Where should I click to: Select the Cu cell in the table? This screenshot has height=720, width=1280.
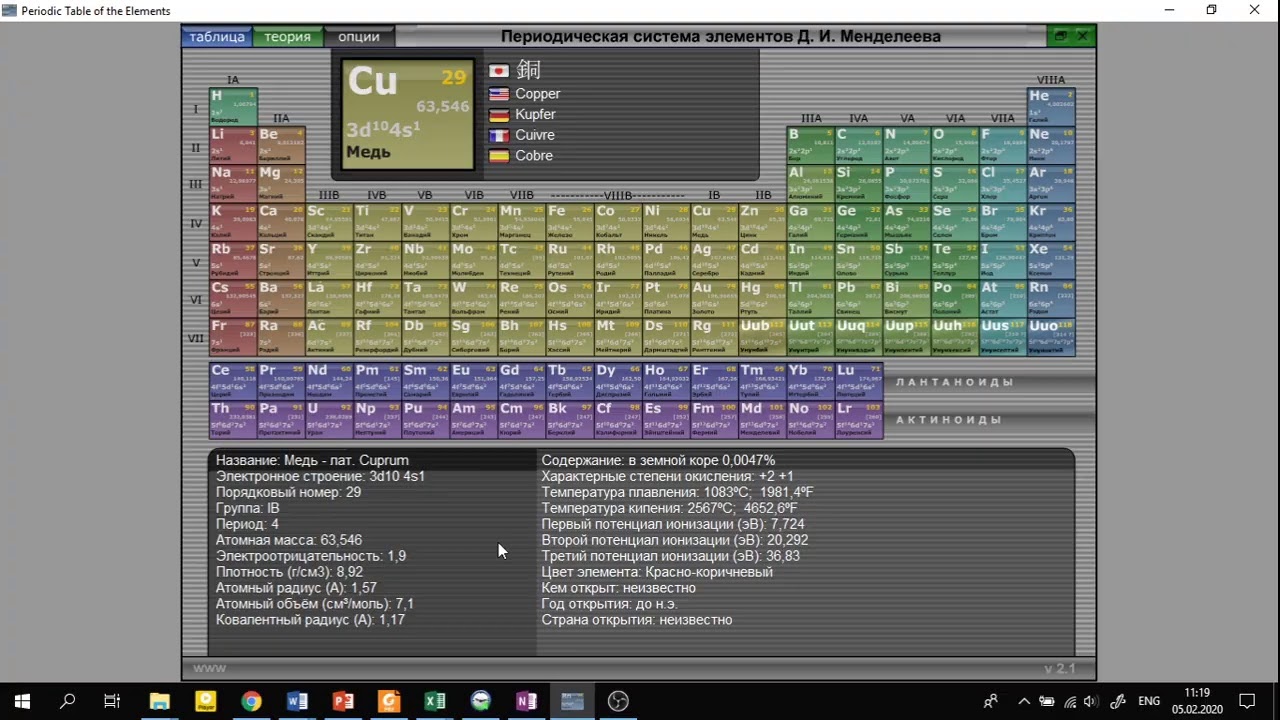coord(714,222)
